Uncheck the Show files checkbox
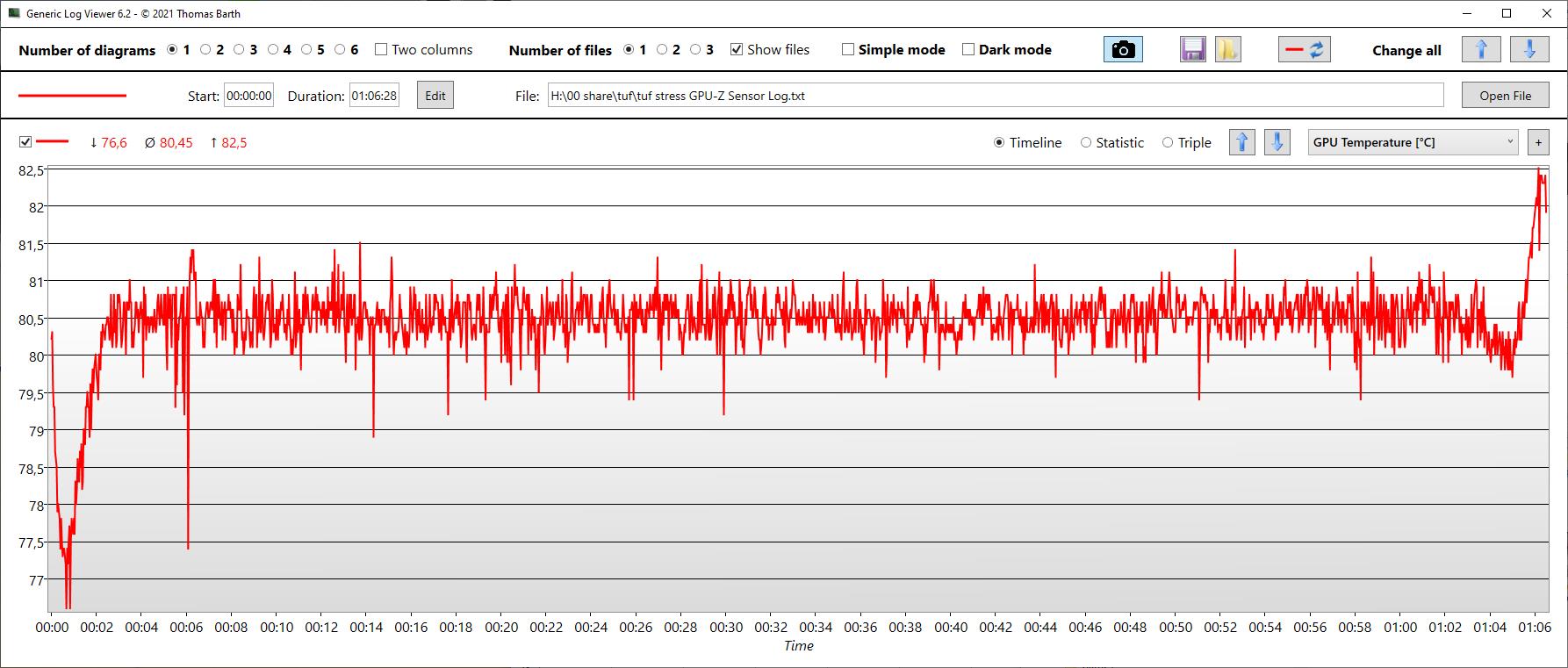This screenshot has height=668, width=1568. [x=737, y=50]
